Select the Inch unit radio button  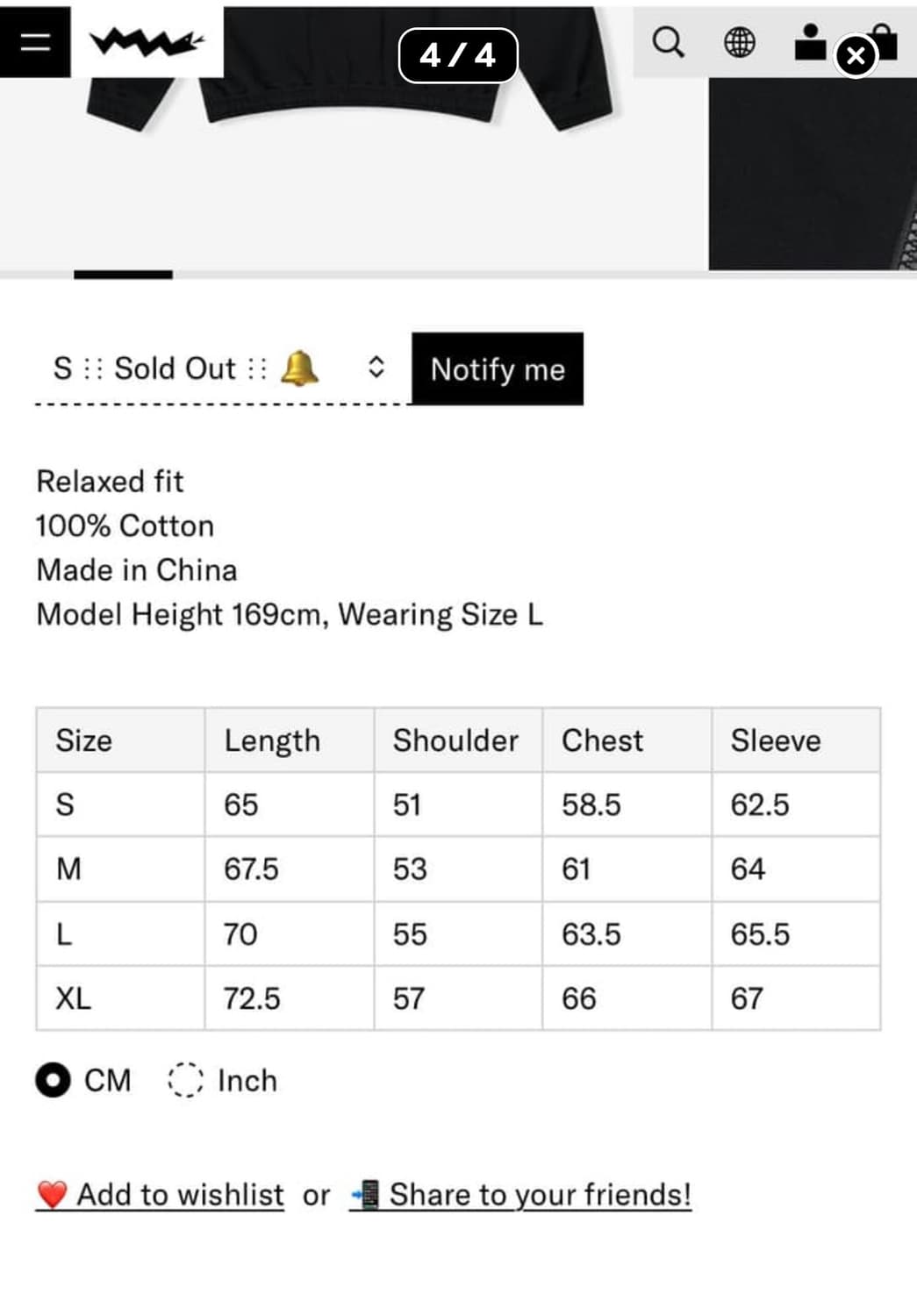click(x=185, y=1080)
